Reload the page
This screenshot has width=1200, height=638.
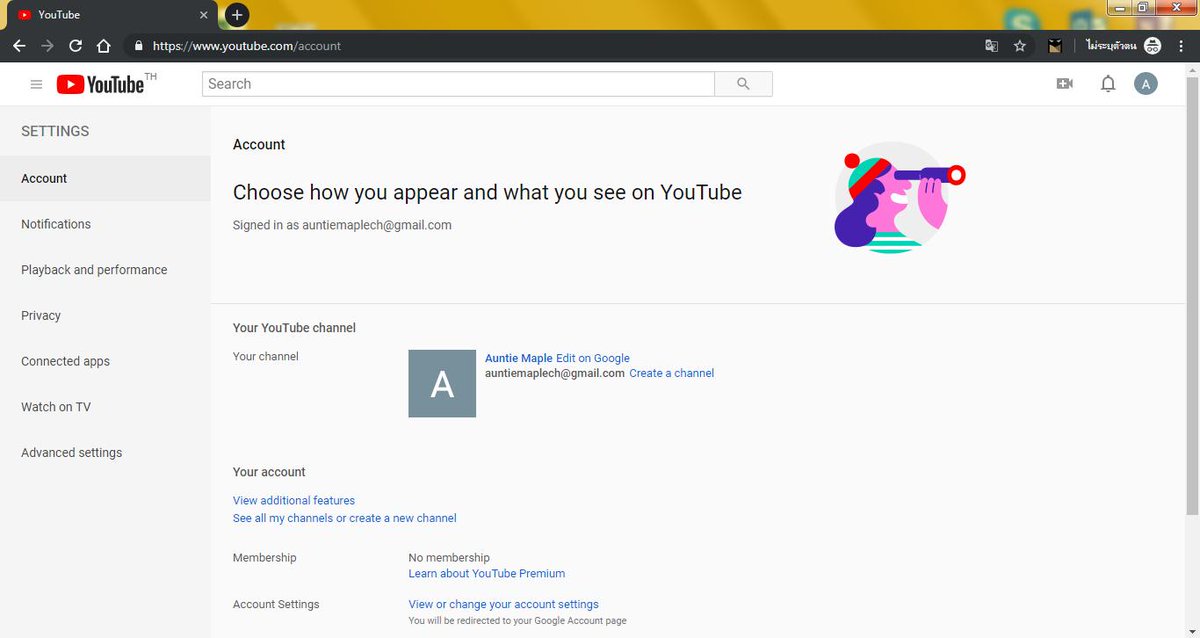click(x=75, y=46)
